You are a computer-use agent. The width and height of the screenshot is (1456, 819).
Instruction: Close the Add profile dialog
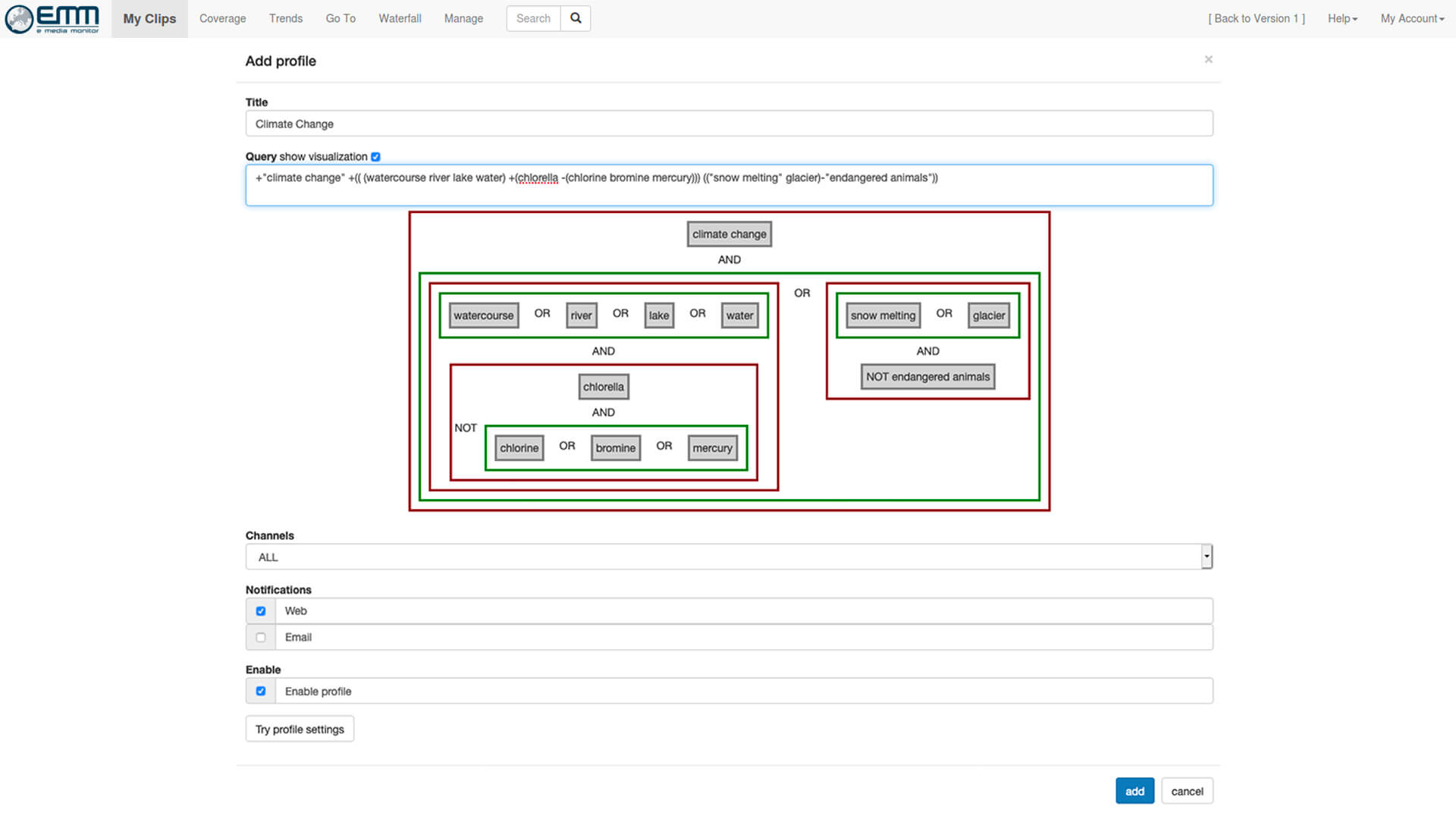coord(1208,59)
